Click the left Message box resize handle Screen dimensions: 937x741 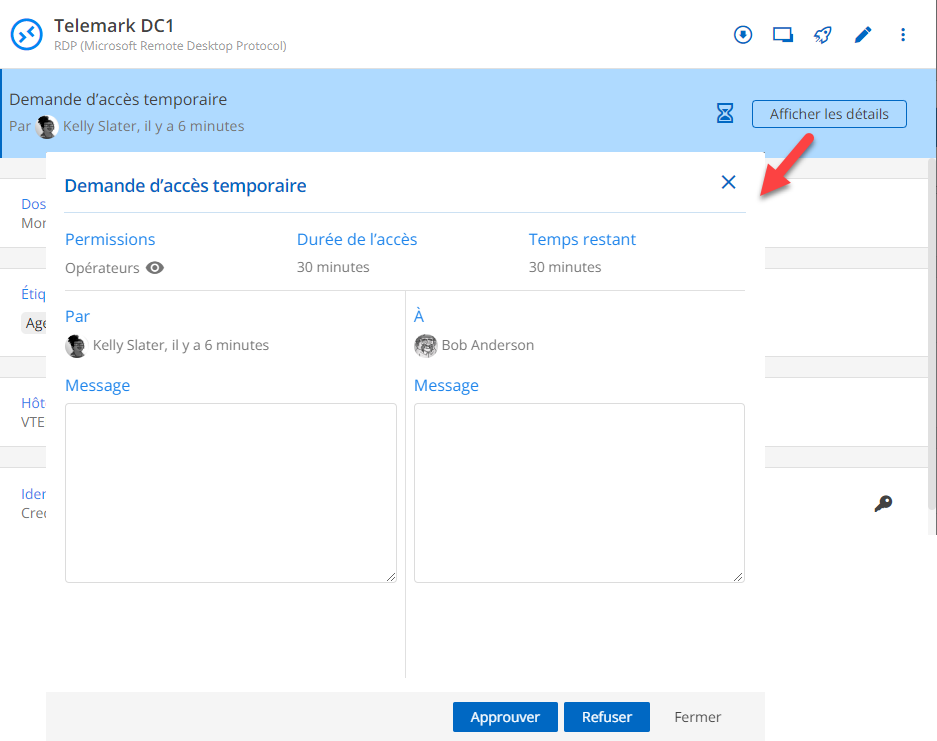(x=391, y=577)
